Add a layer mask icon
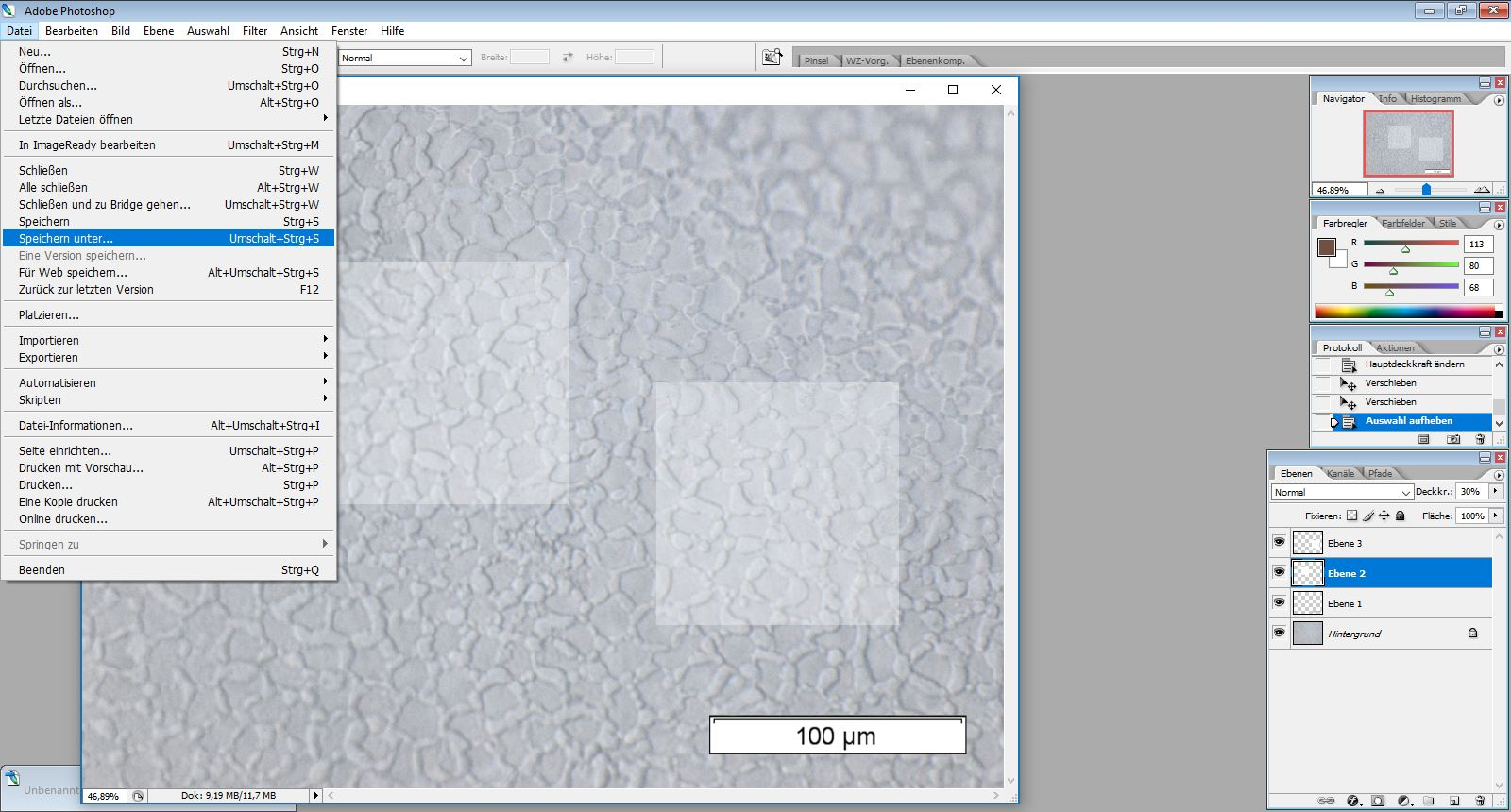 pos(1378,801)
